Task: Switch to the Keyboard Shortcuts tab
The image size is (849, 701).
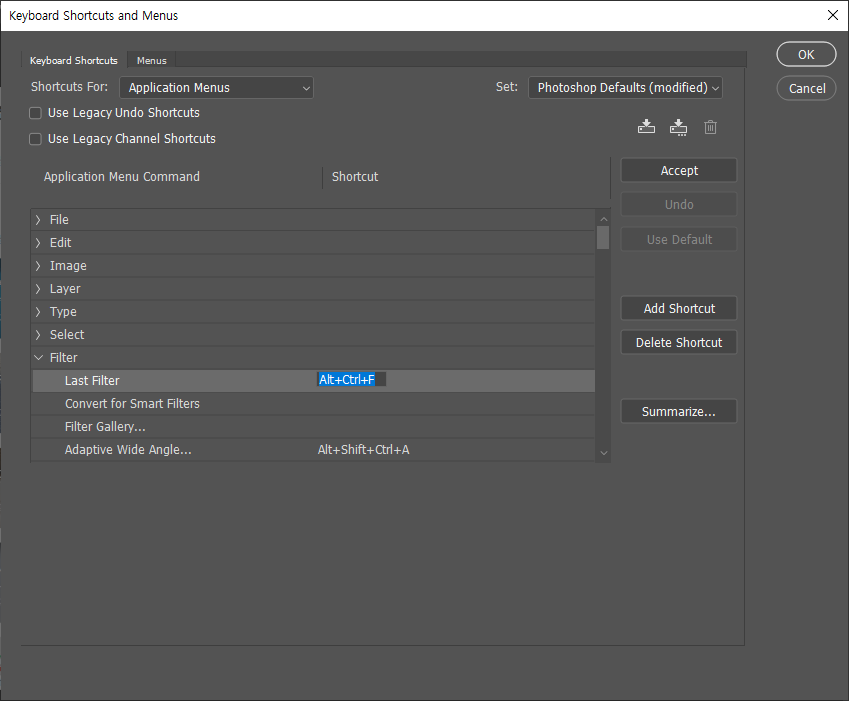Action: (74, 60)
